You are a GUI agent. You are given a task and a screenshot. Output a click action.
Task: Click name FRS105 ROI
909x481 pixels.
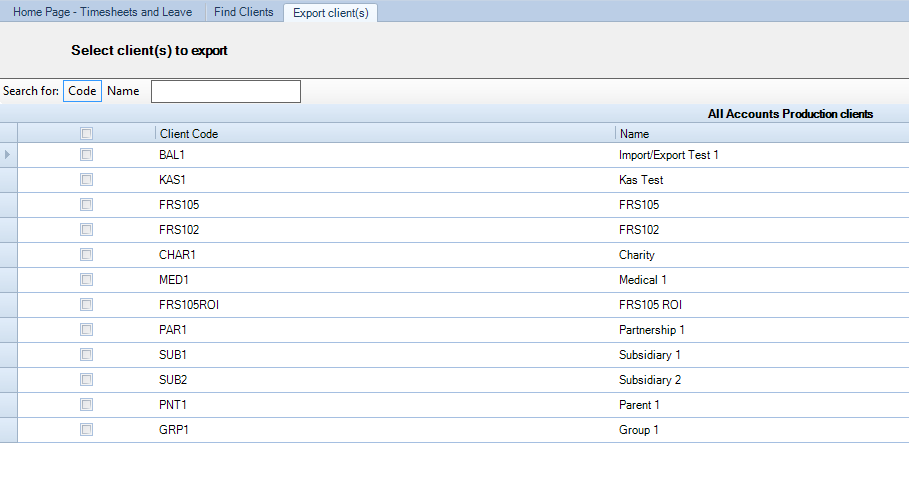click(650, 305)
